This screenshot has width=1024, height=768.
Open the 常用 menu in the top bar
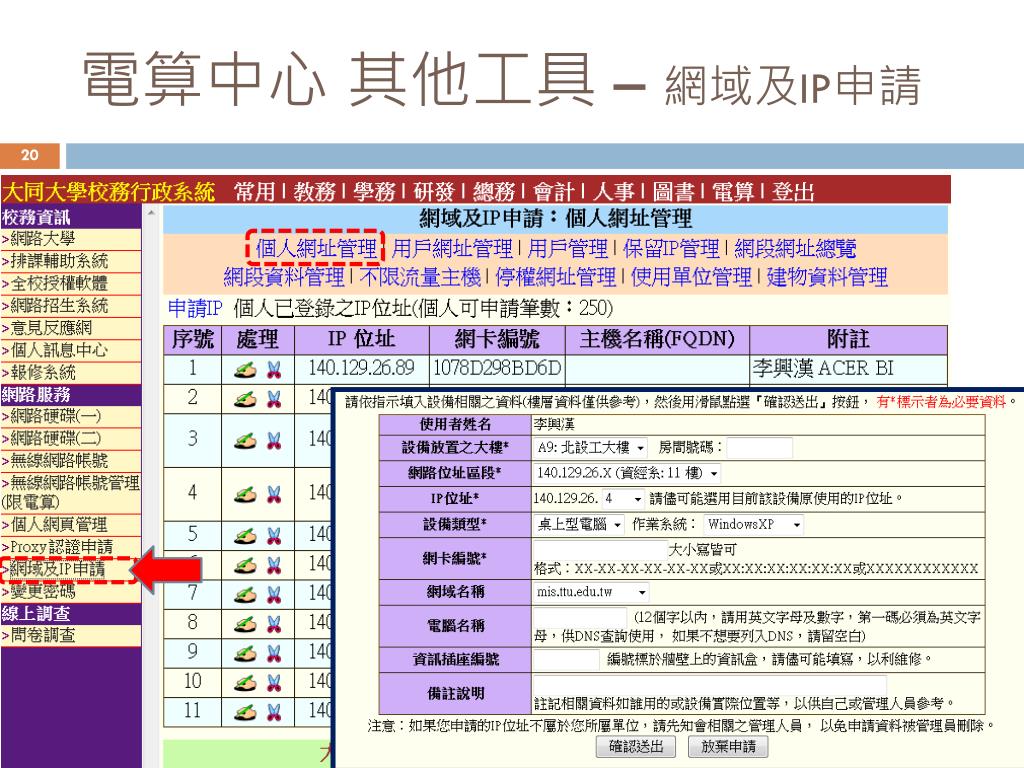coord(255,191)
